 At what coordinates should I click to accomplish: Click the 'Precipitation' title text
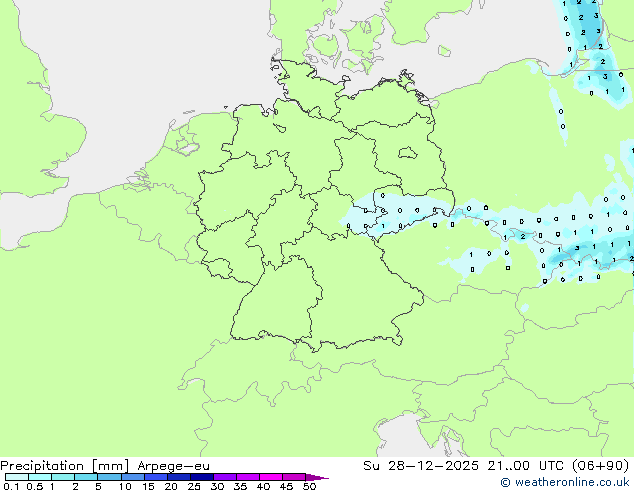pos(42,466)
